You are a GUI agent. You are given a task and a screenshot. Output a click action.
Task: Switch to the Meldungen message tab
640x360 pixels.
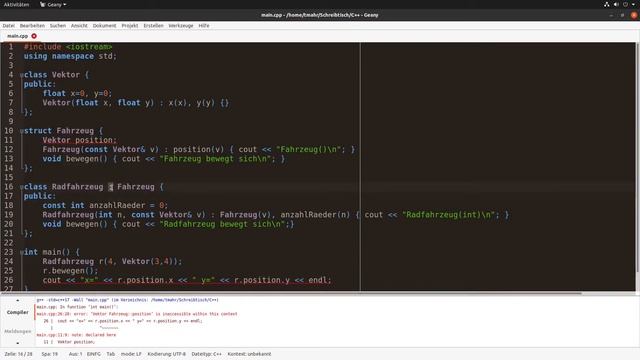pyautogui.click(x=18, y=331)
